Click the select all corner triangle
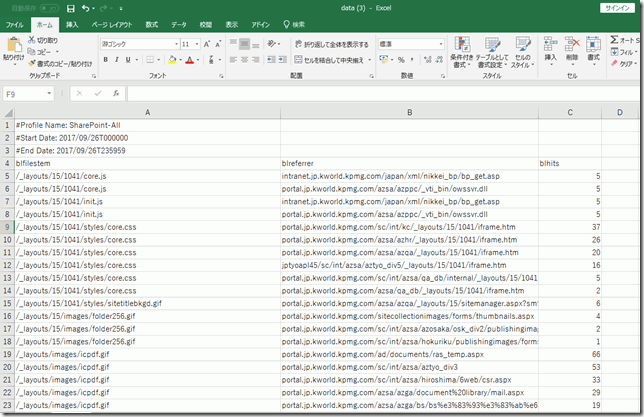The height and width of the screenshot is (417, 644). pos(7,112)
